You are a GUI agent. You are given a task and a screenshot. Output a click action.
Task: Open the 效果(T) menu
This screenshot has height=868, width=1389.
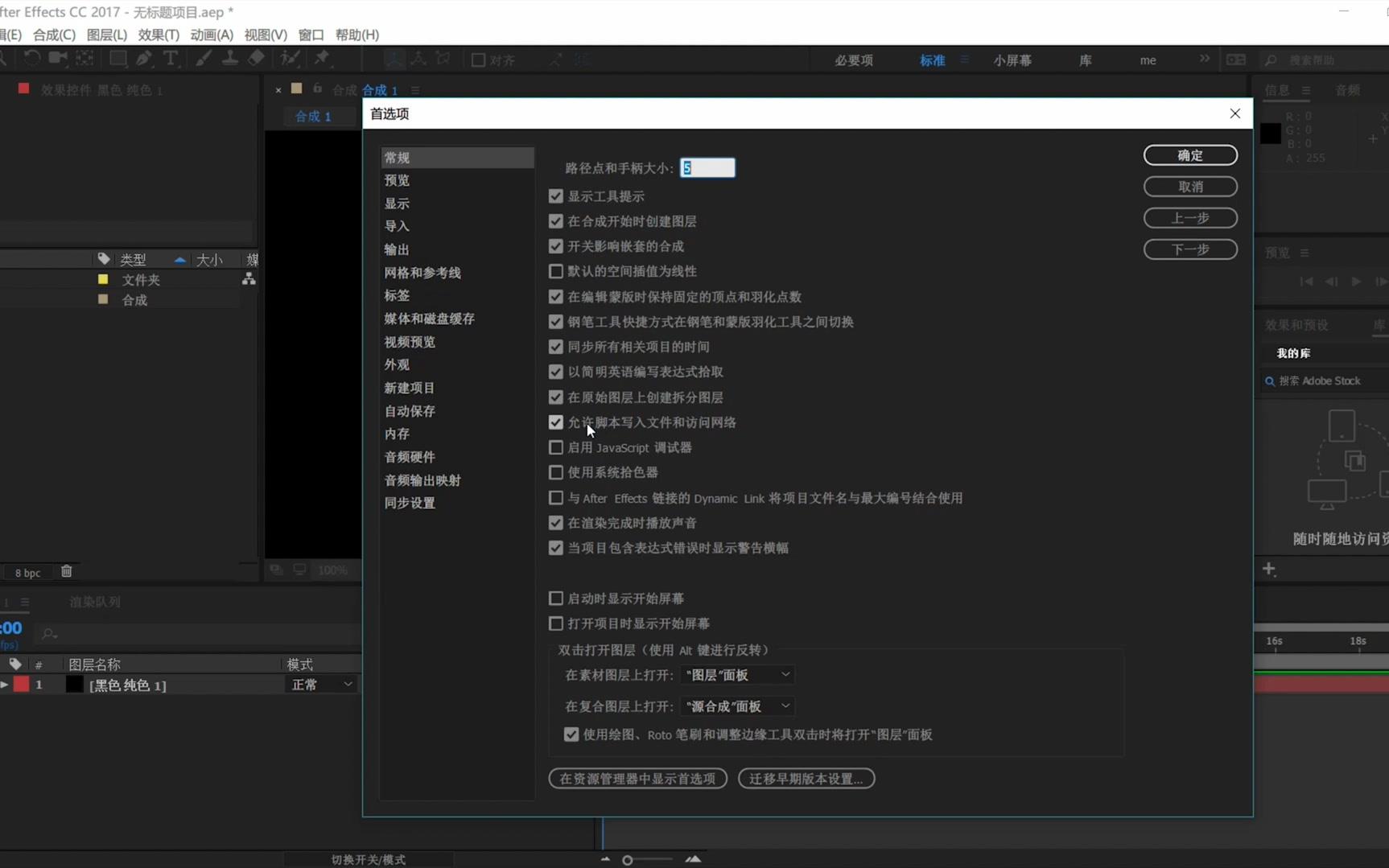(x=158, y=35)
